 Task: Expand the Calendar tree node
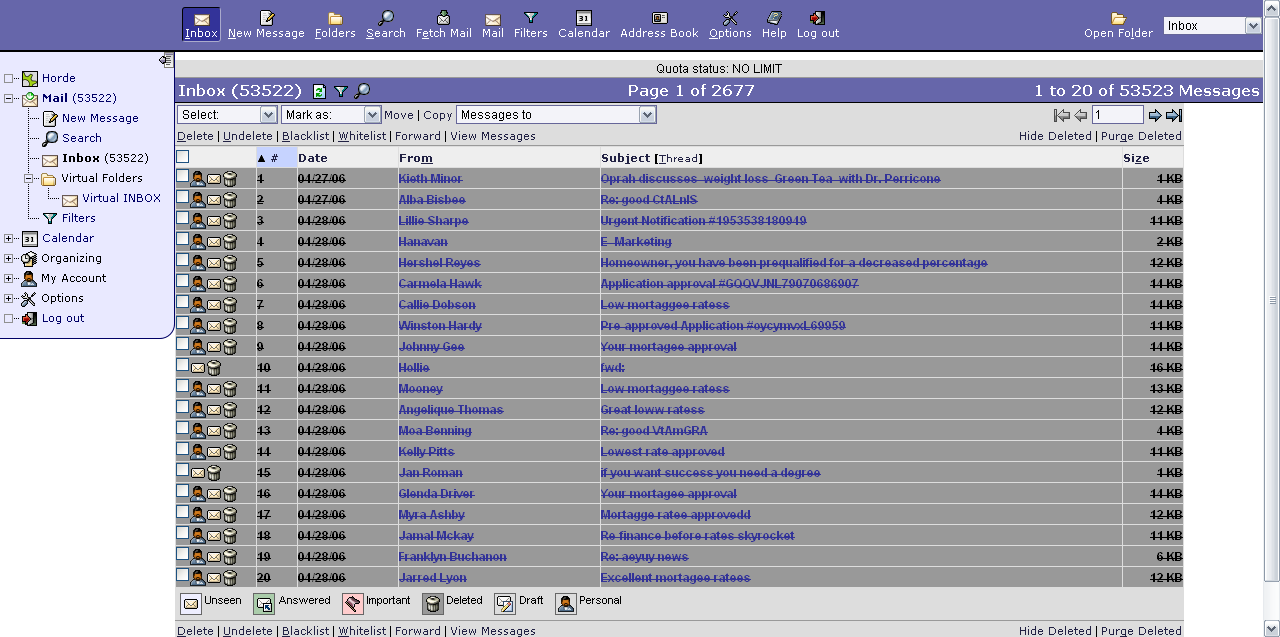[x=9, y=238]
